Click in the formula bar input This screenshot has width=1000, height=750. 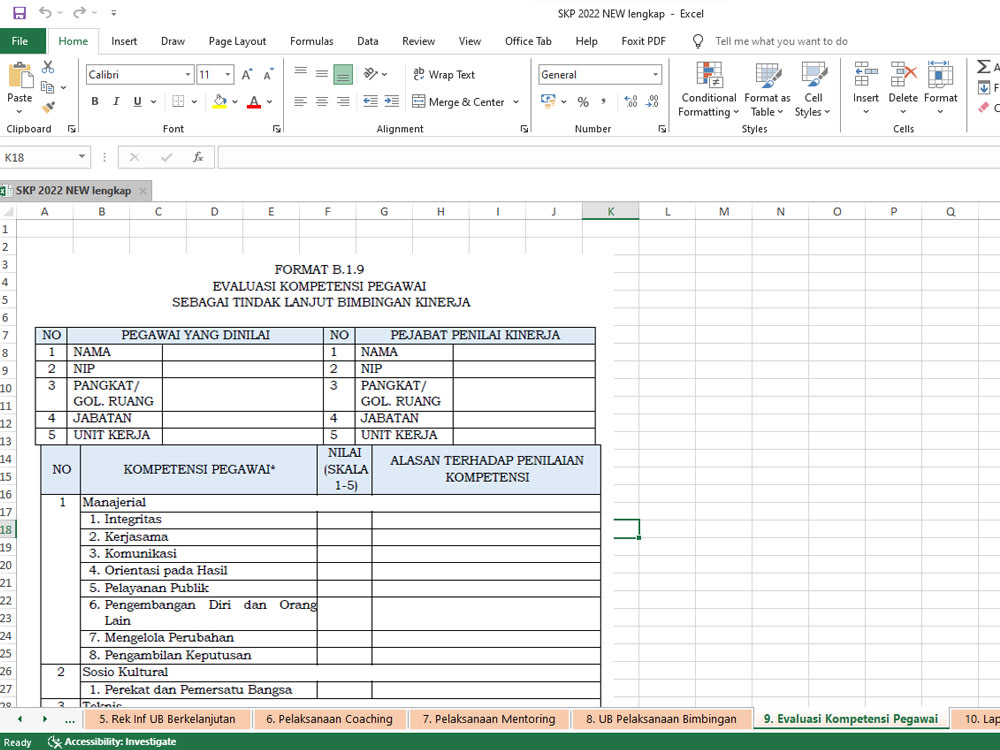click(x=608, y=157)
